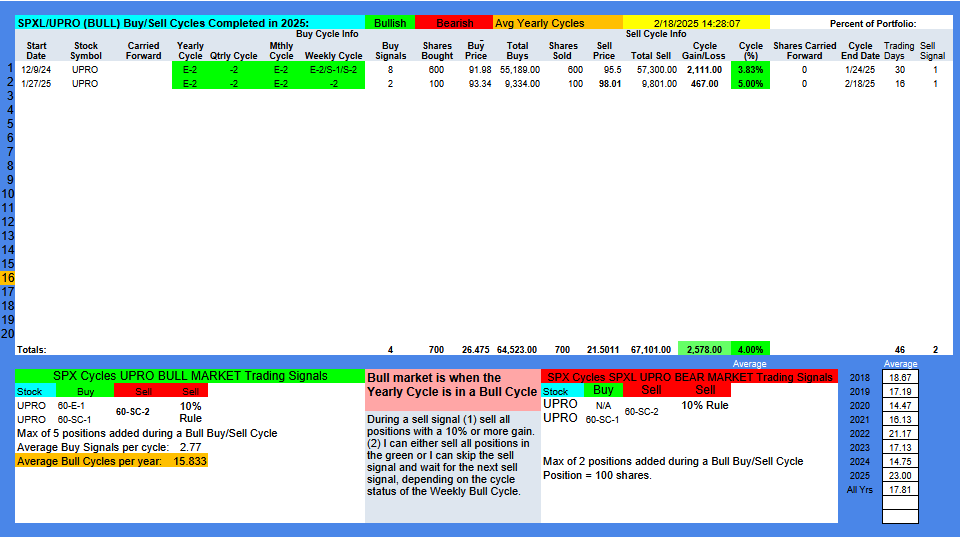Select the Cycle Gain/Loss column header
The height and width of the screenshot is (537, 960).
pos(704,50)
